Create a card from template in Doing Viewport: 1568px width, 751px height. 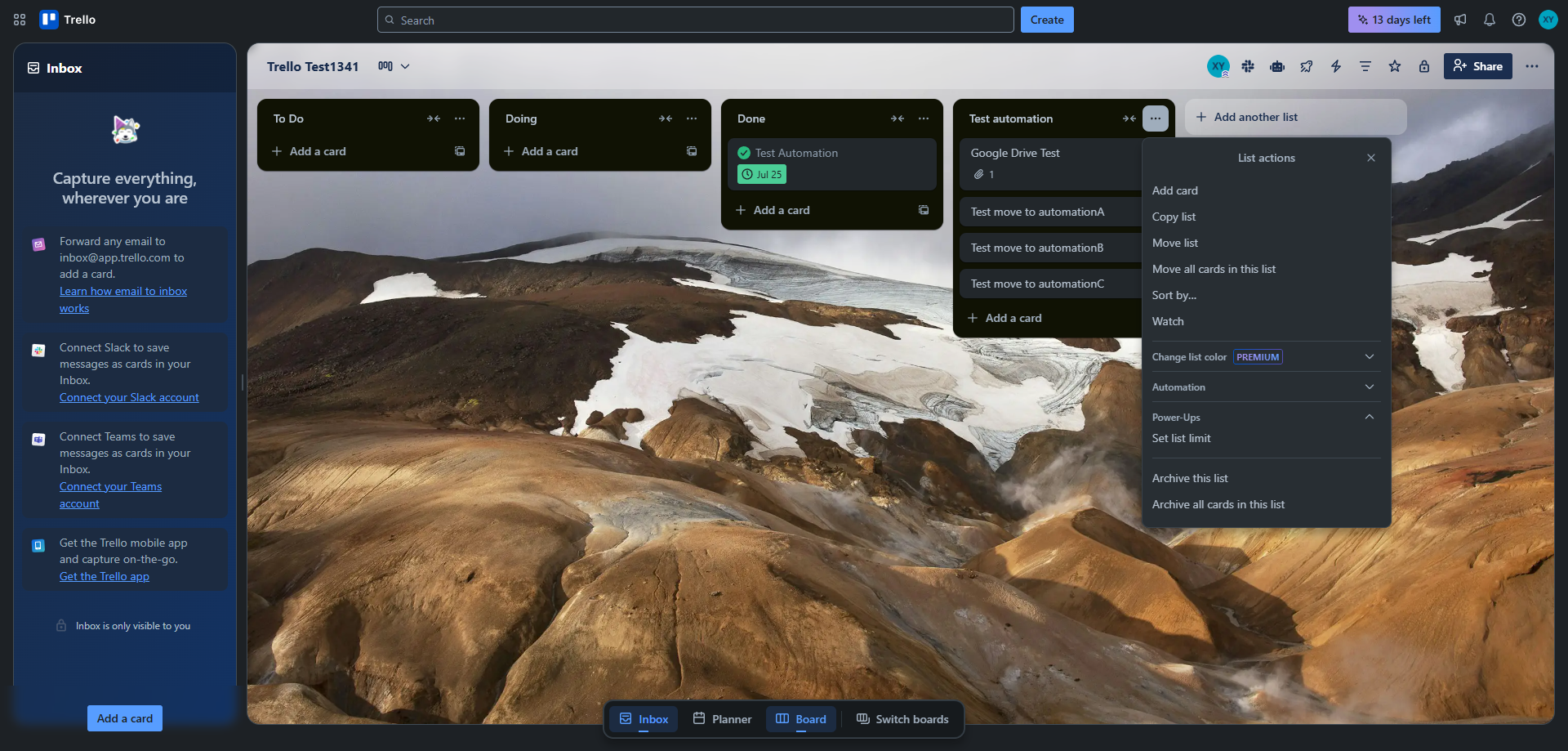pos(692,151)
